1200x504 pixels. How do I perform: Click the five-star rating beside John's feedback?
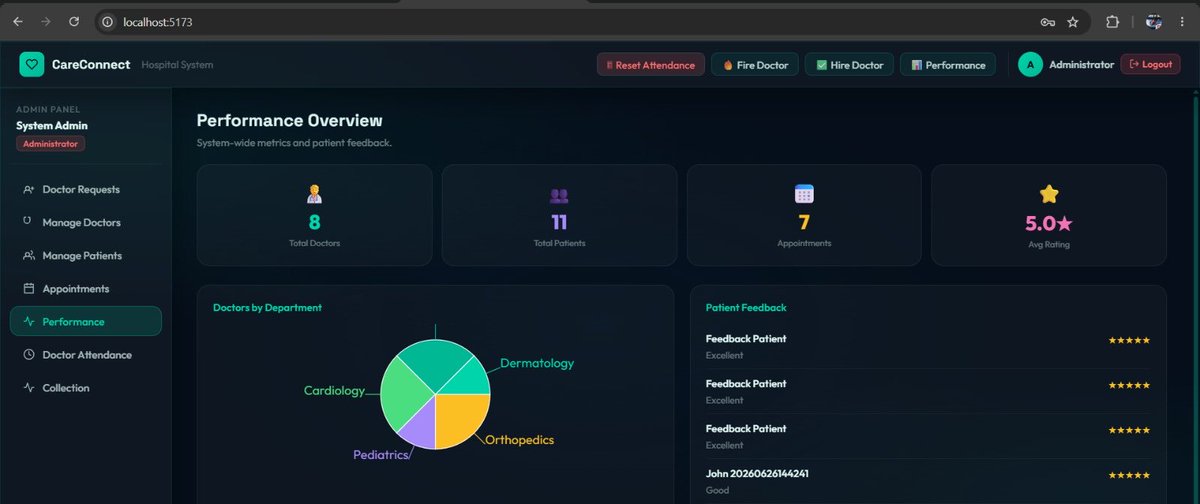(1129, 475)
